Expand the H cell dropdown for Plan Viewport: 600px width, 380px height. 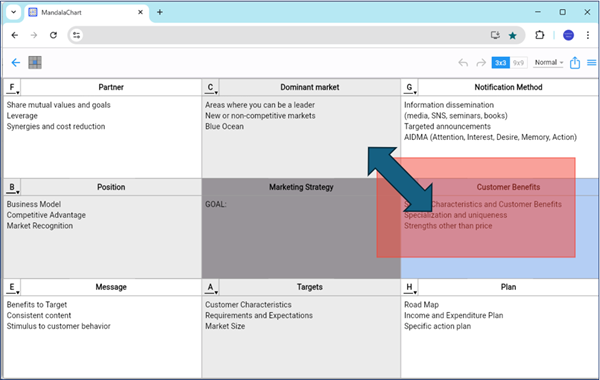[x=409, y=287]
